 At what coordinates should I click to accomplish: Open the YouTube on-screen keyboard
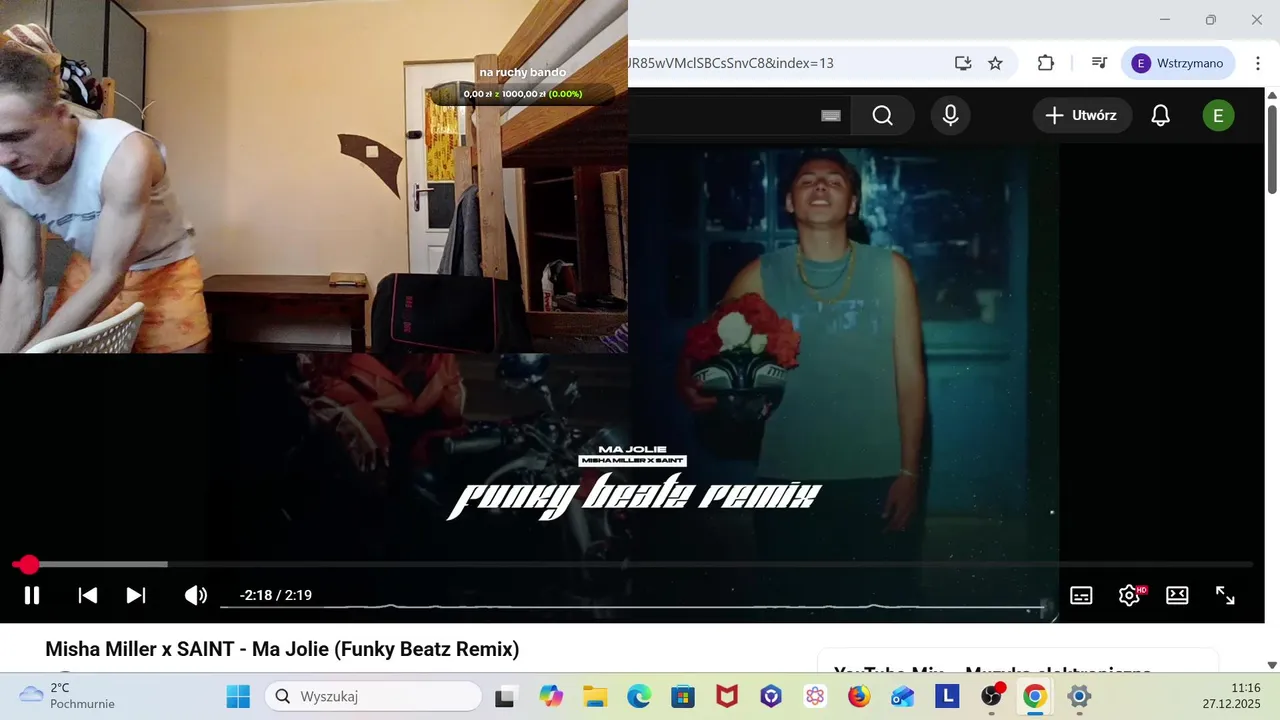(x=831, y=116)
